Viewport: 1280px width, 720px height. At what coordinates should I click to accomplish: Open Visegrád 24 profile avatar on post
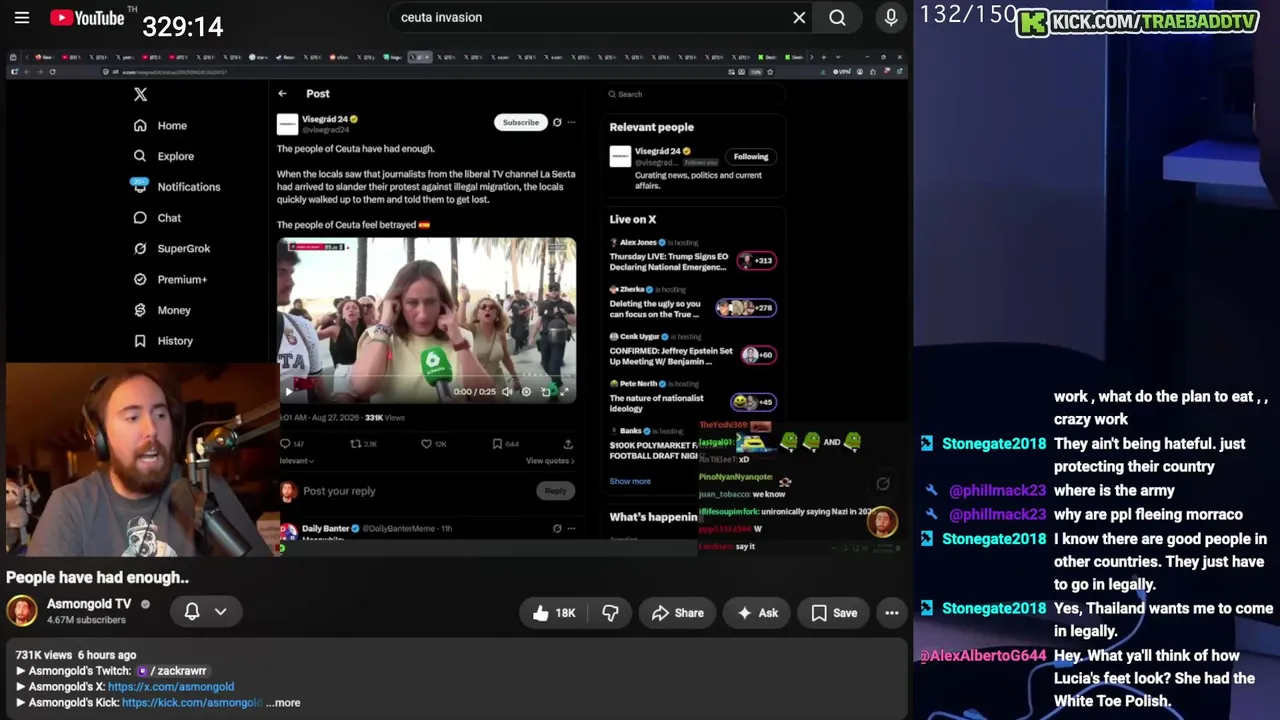click(x=287, y=124)
